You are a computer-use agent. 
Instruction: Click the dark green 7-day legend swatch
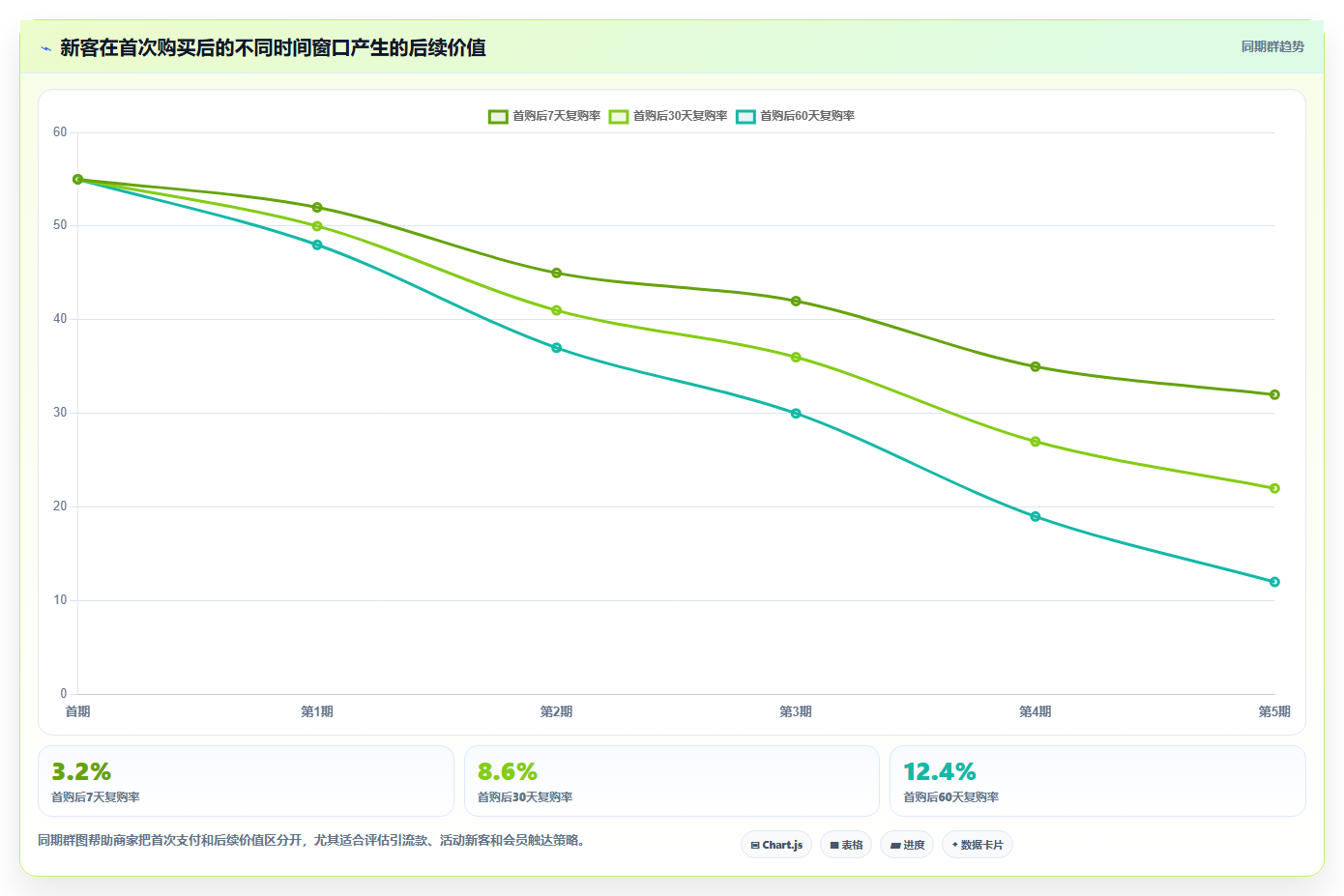(498, 117)
